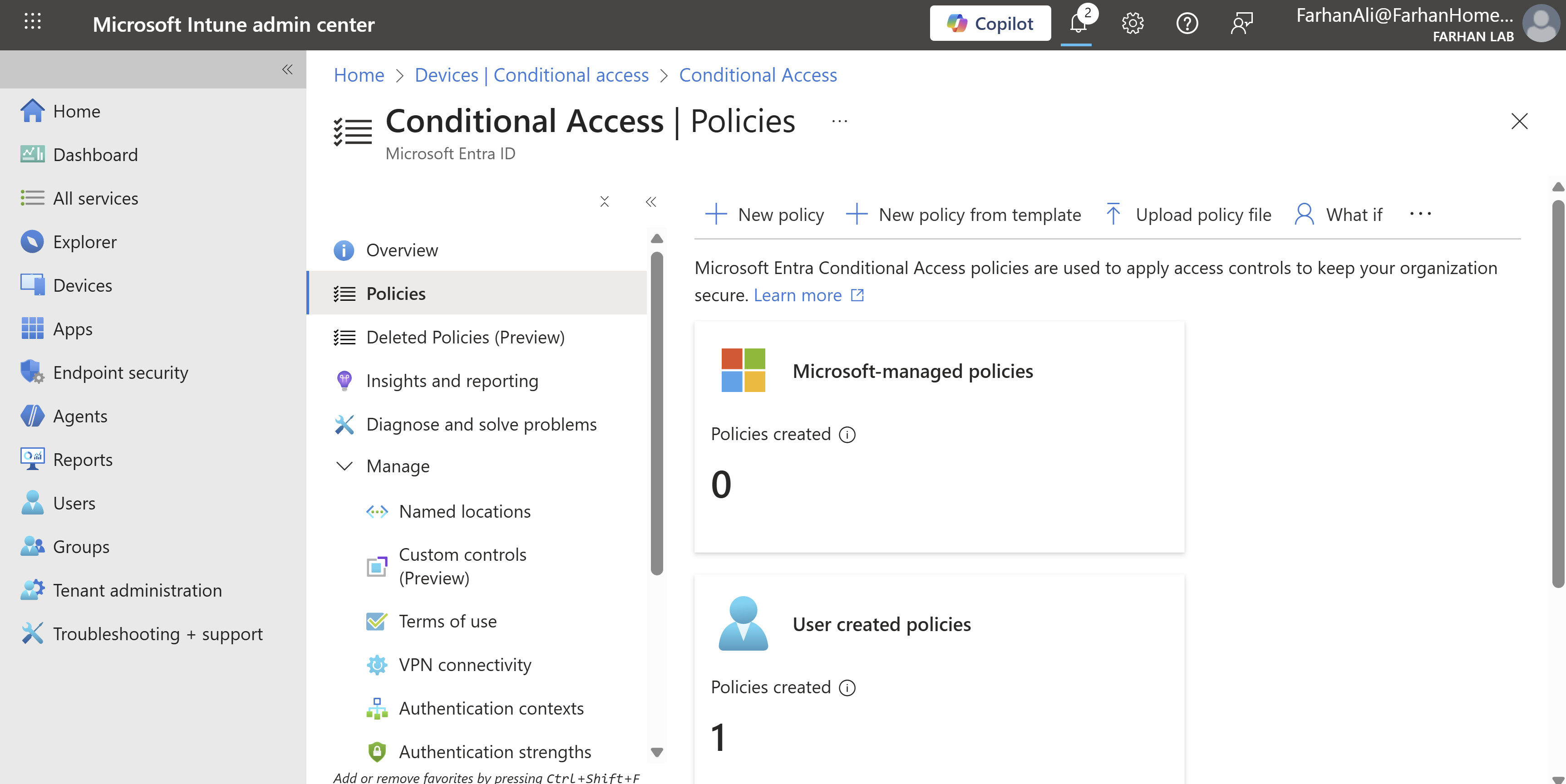This screenshot has width=1566, height=784.
Task: Follow the Learn more link
Action: coord(797,295)
